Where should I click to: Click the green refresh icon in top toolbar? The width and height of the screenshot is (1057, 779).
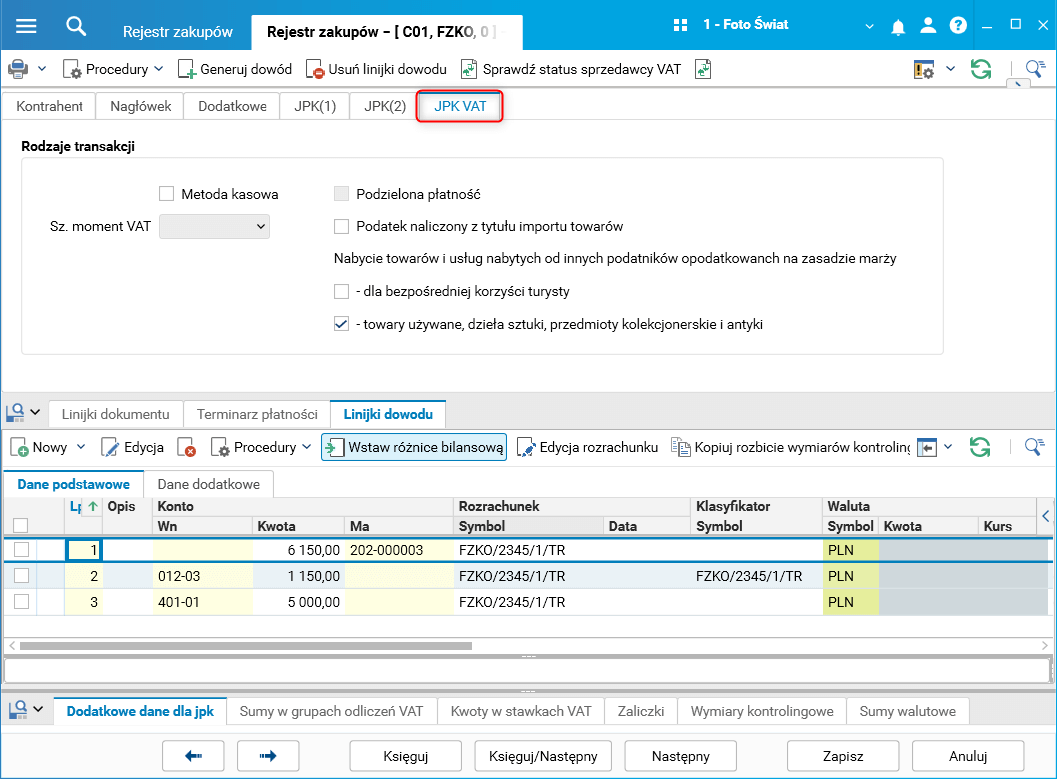(x=981, y=69)
